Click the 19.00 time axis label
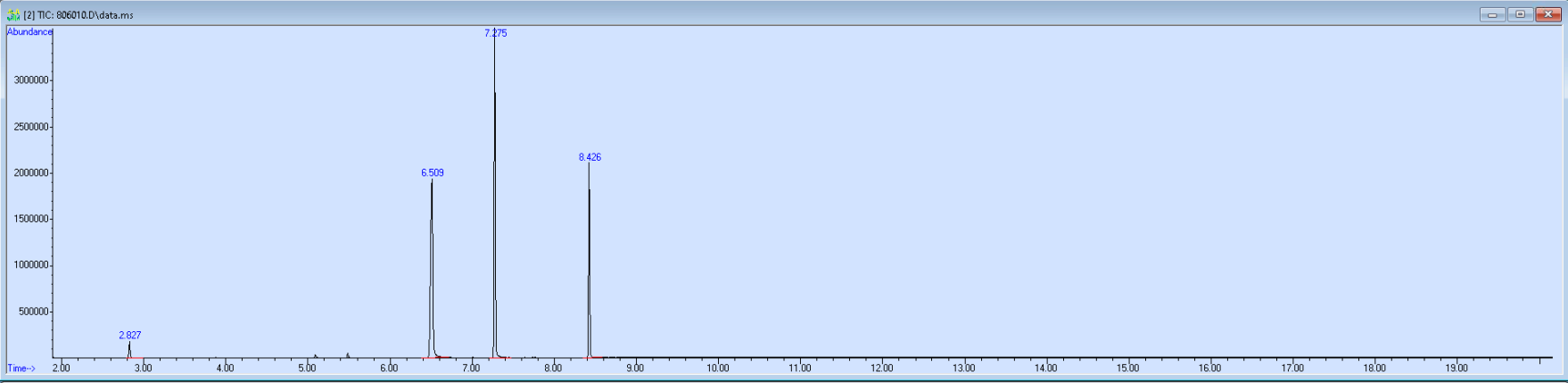The height and width of the screenshot is (383, 1568). [1457, 368]
